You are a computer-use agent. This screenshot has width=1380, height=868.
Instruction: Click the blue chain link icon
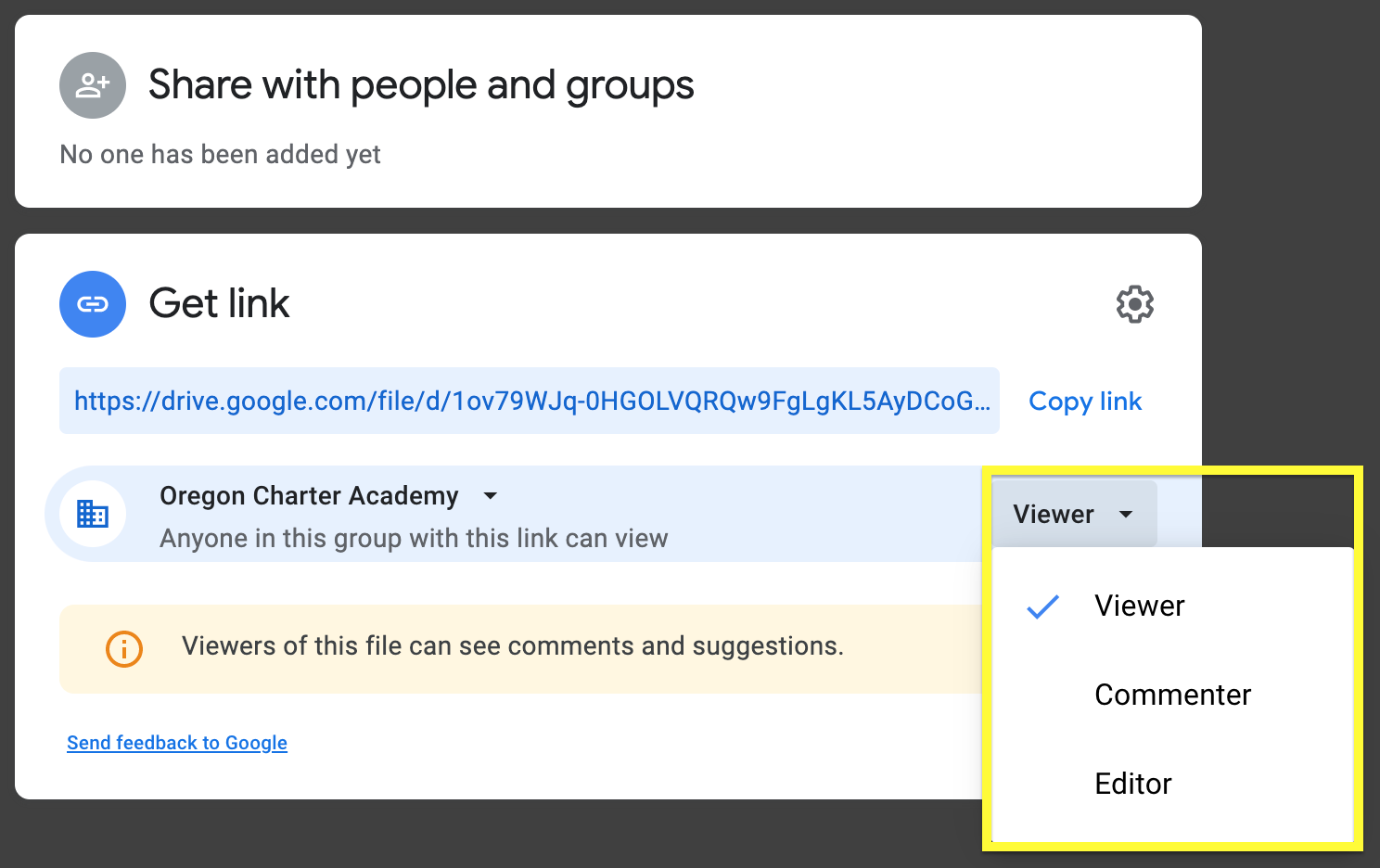point(93,304)
